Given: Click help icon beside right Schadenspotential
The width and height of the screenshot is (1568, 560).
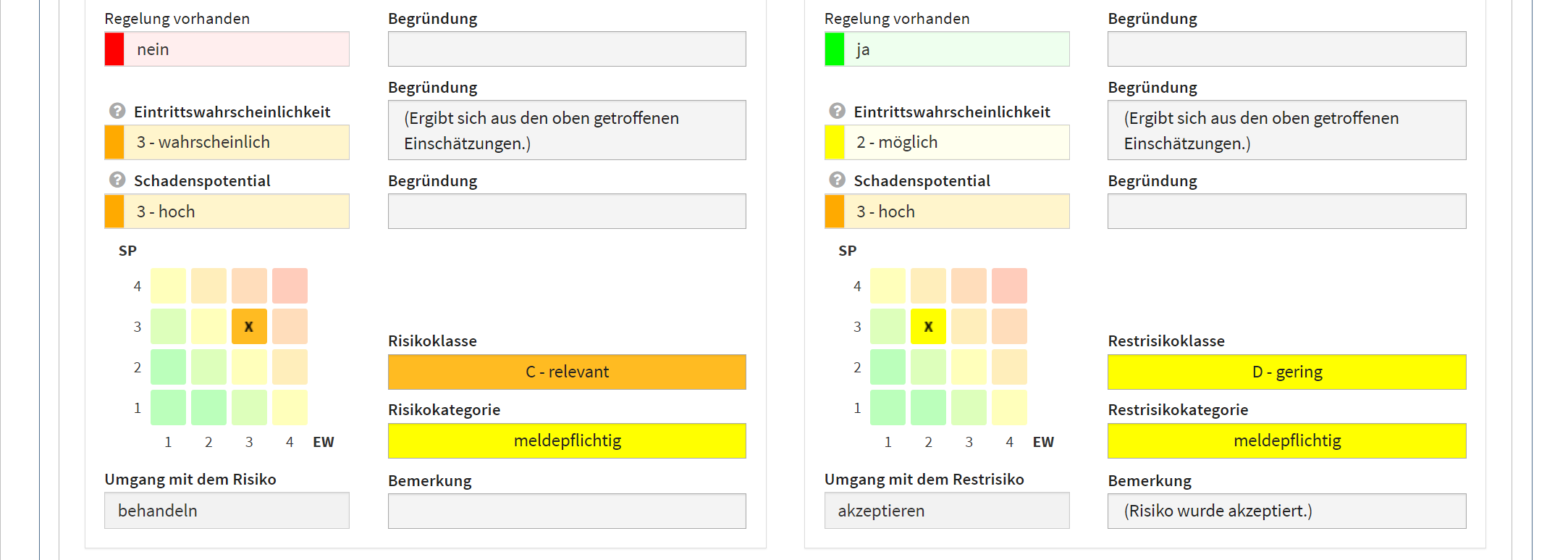Looking at the screenshot, I should click(837, 180).
